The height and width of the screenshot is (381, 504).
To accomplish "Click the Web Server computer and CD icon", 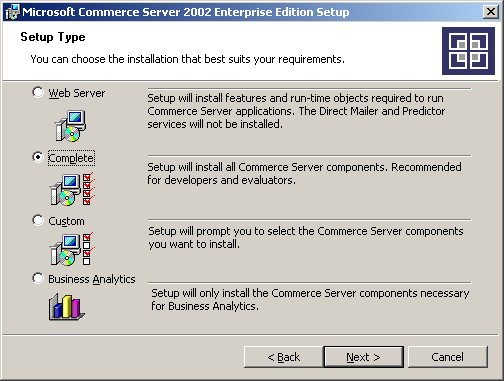I will click(70, 126).
